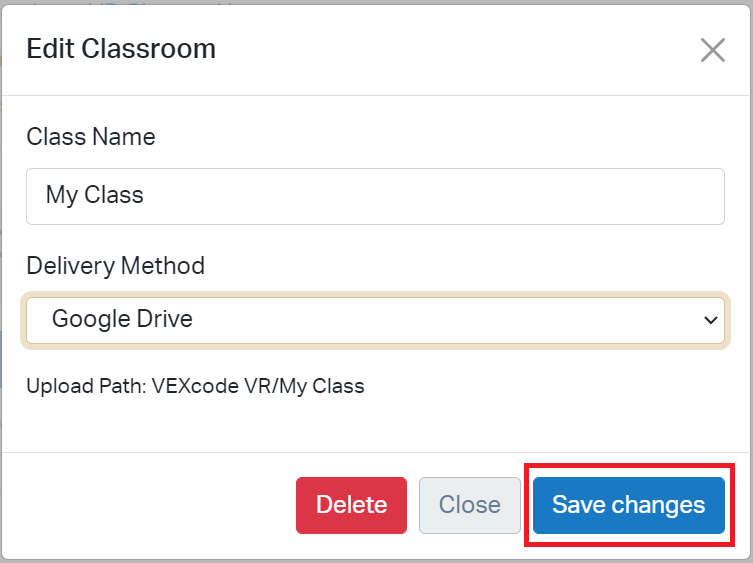The image size is (753, 563).
Task: Click the "Class Name" label
Action: coord(91,137)
